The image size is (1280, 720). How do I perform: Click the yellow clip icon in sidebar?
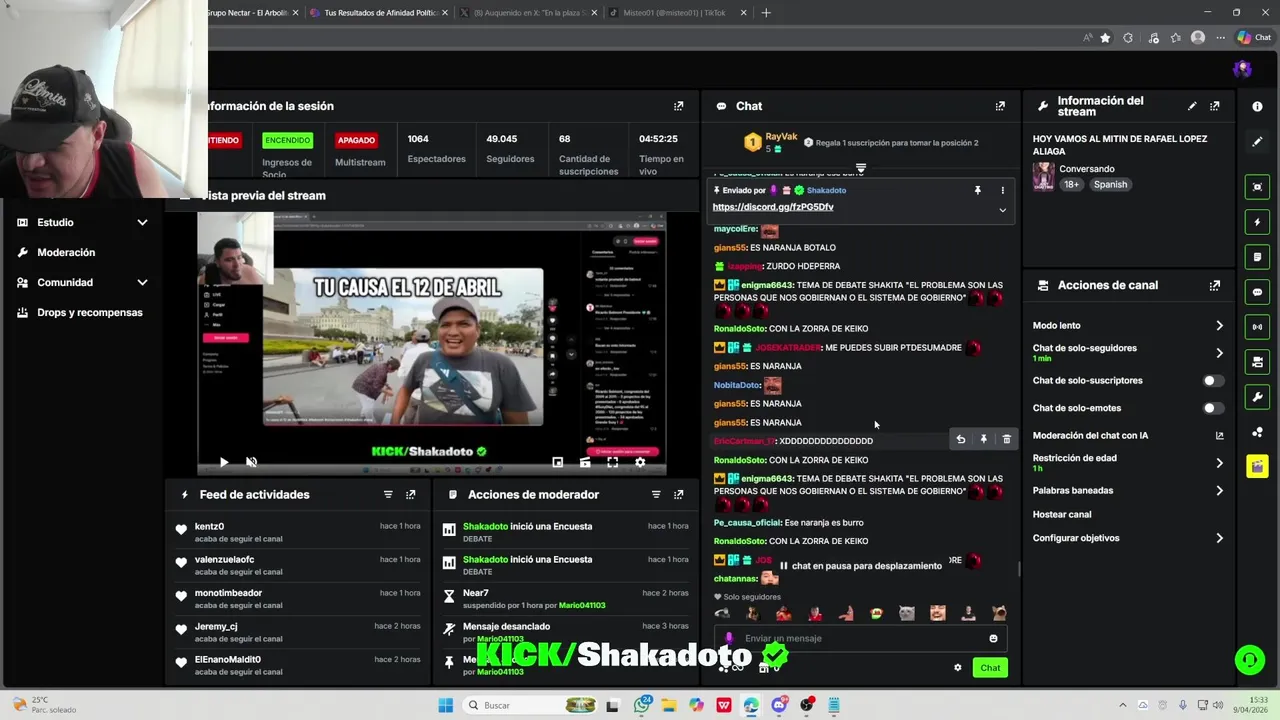[x=1257, y=467]
